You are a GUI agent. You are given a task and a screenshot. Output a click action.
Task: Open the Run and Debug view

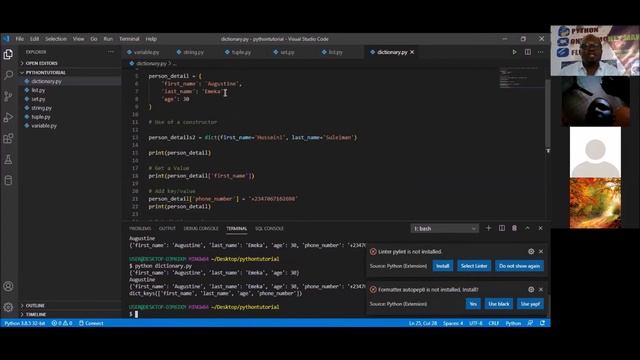tap(8, 118)
